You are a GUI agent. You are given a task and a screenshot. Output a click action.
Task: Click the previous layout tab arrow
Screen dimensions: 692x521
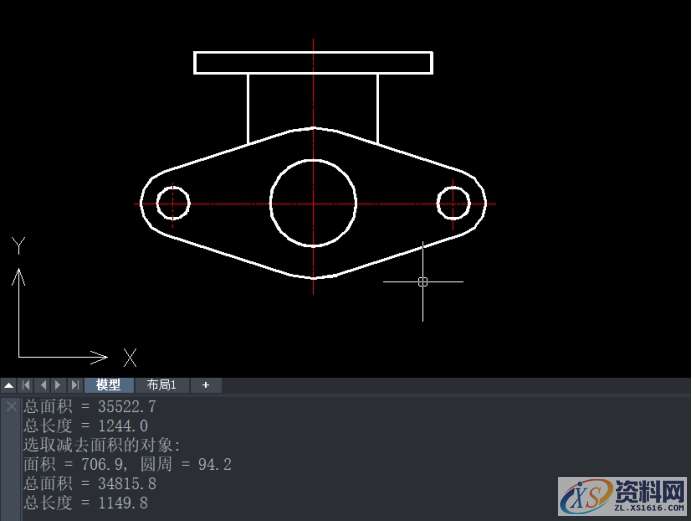pyautogui.click(x=43, y=385)
